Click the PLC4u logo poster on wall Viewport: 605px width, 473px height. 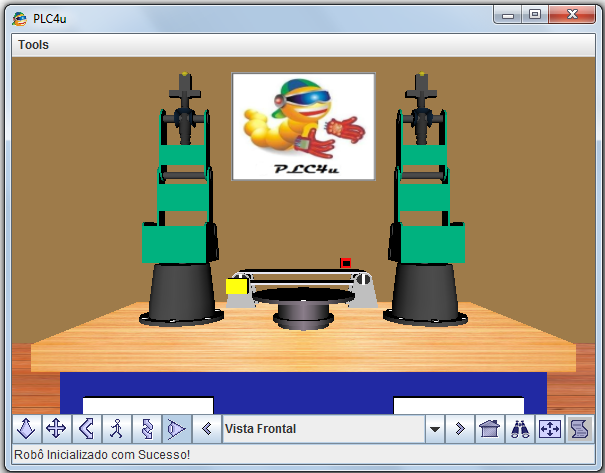(x=303, y=126)
